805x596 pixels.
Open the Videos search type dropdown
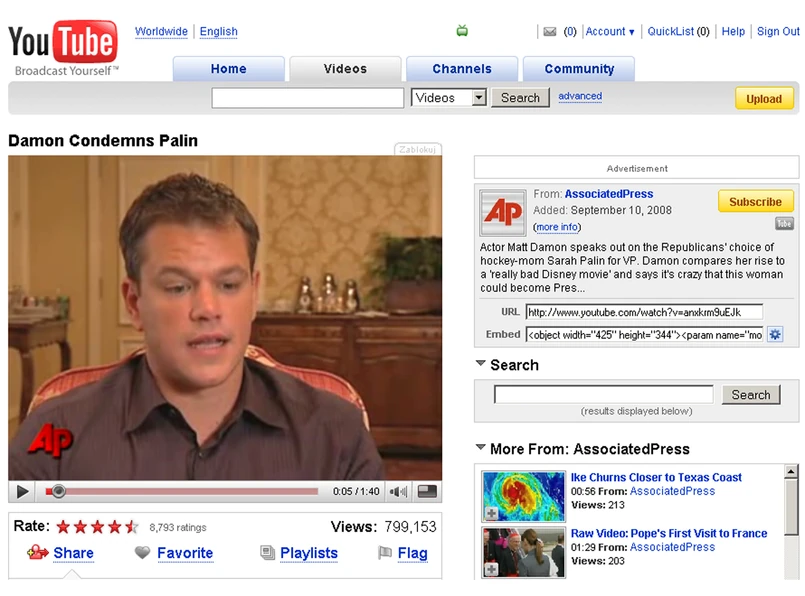click(478, 97)
